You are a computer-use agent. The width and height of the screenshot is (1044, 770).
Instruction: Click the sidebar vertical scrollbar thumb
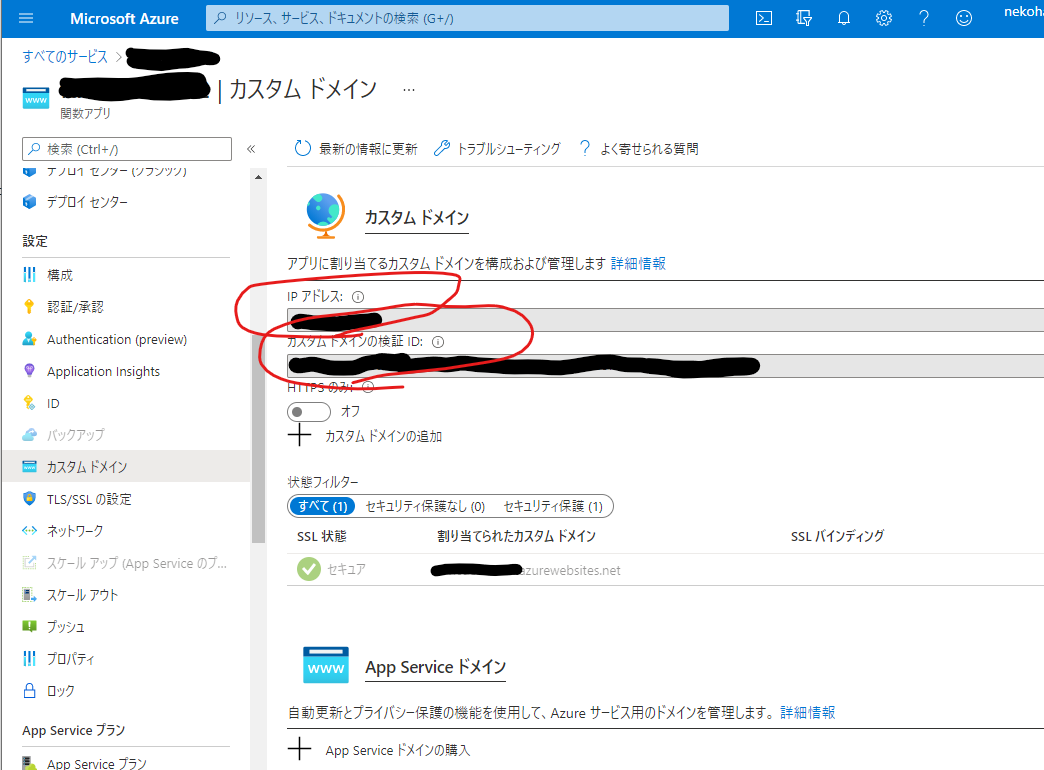tap(258, 436)
